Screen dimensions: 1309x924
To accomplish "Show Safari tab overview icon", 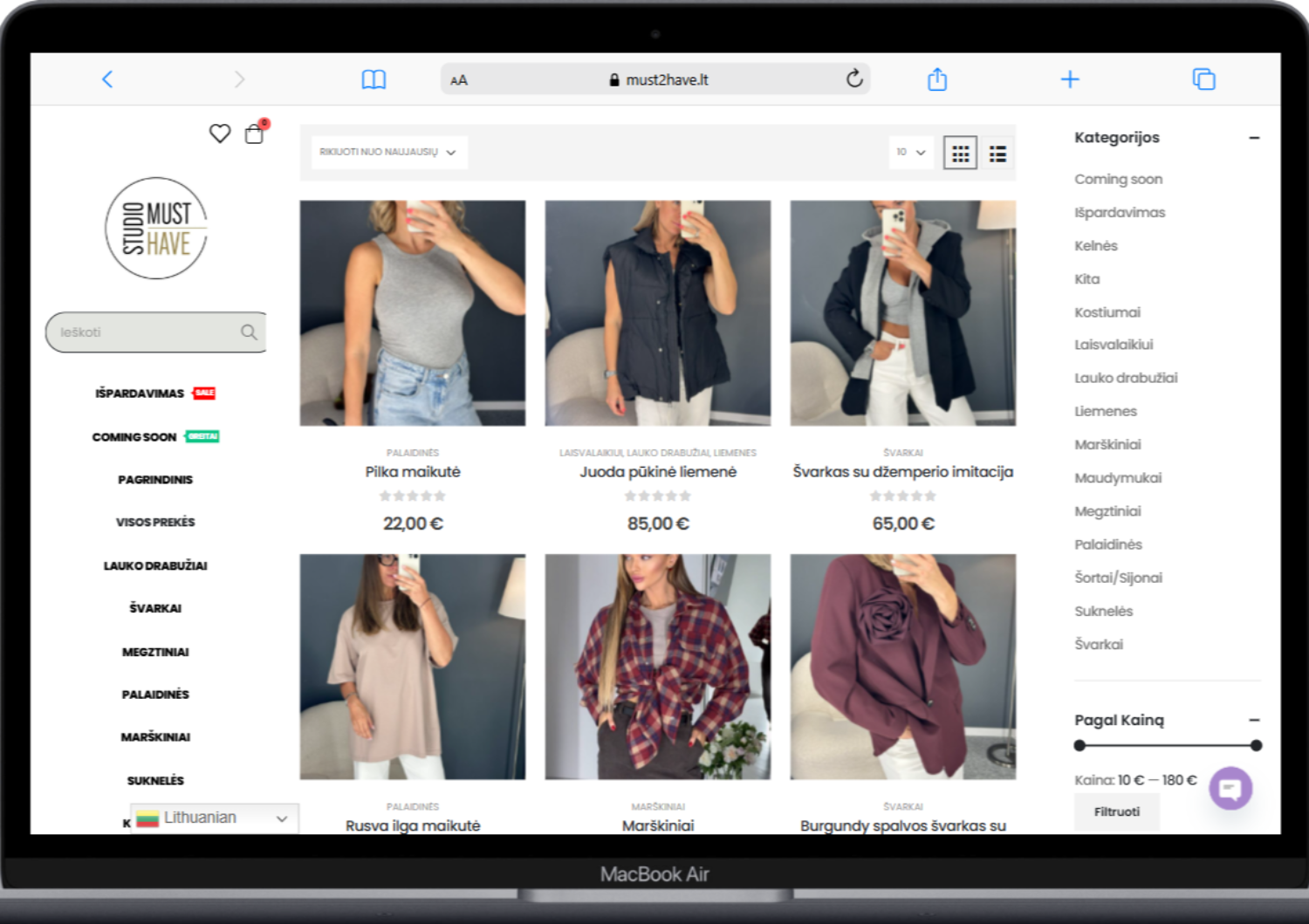I will click(x=1203, y=79).
